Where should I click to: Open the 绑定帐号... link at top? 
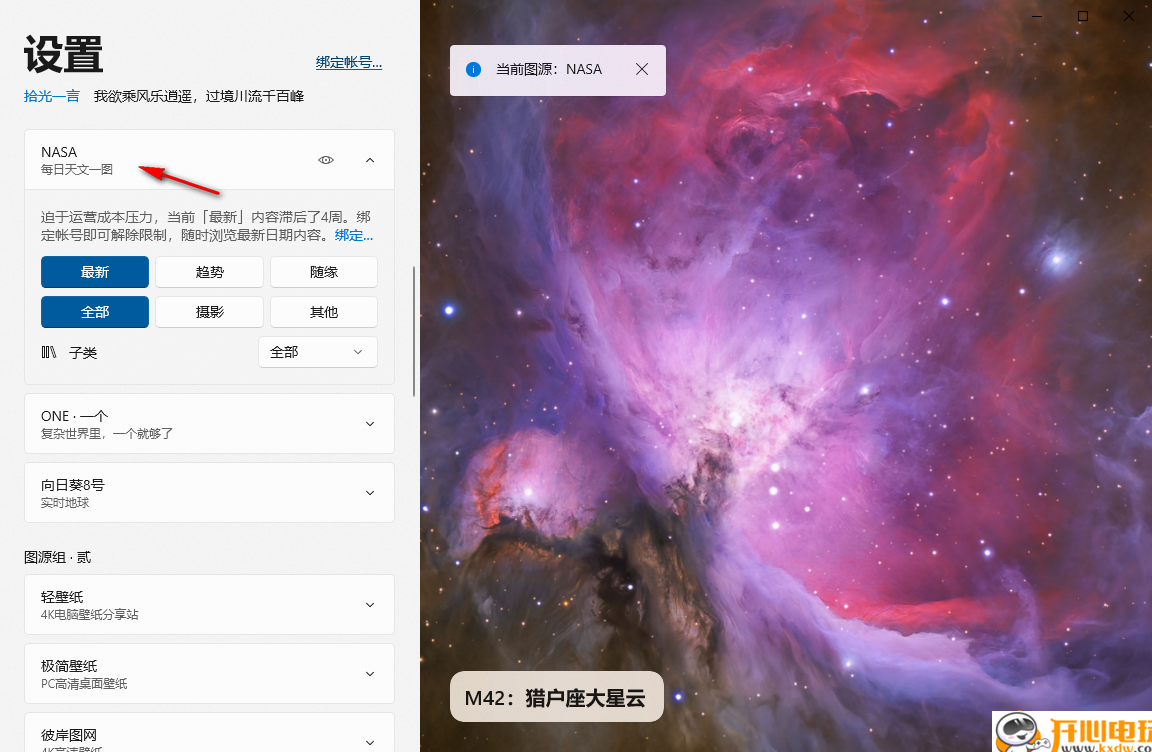coord(349,62)
